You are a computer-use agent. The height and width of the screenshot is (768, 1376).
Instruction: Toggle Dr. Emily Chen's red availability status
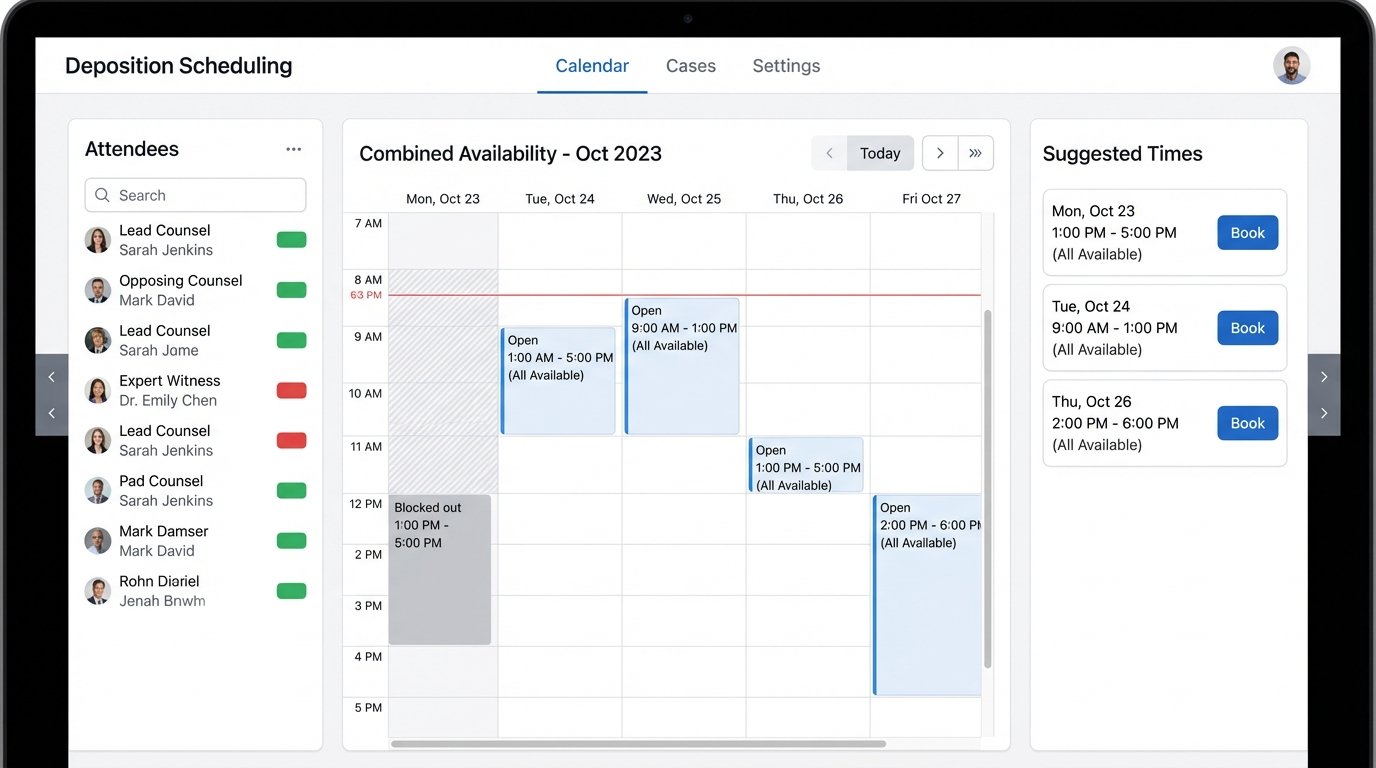coord(291,390)
